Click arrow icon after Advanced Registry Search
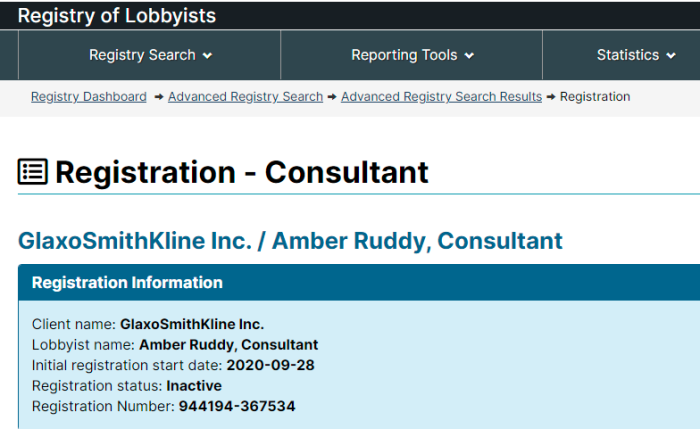Viewport: 700px width, 429px height. tap(332, 97)
